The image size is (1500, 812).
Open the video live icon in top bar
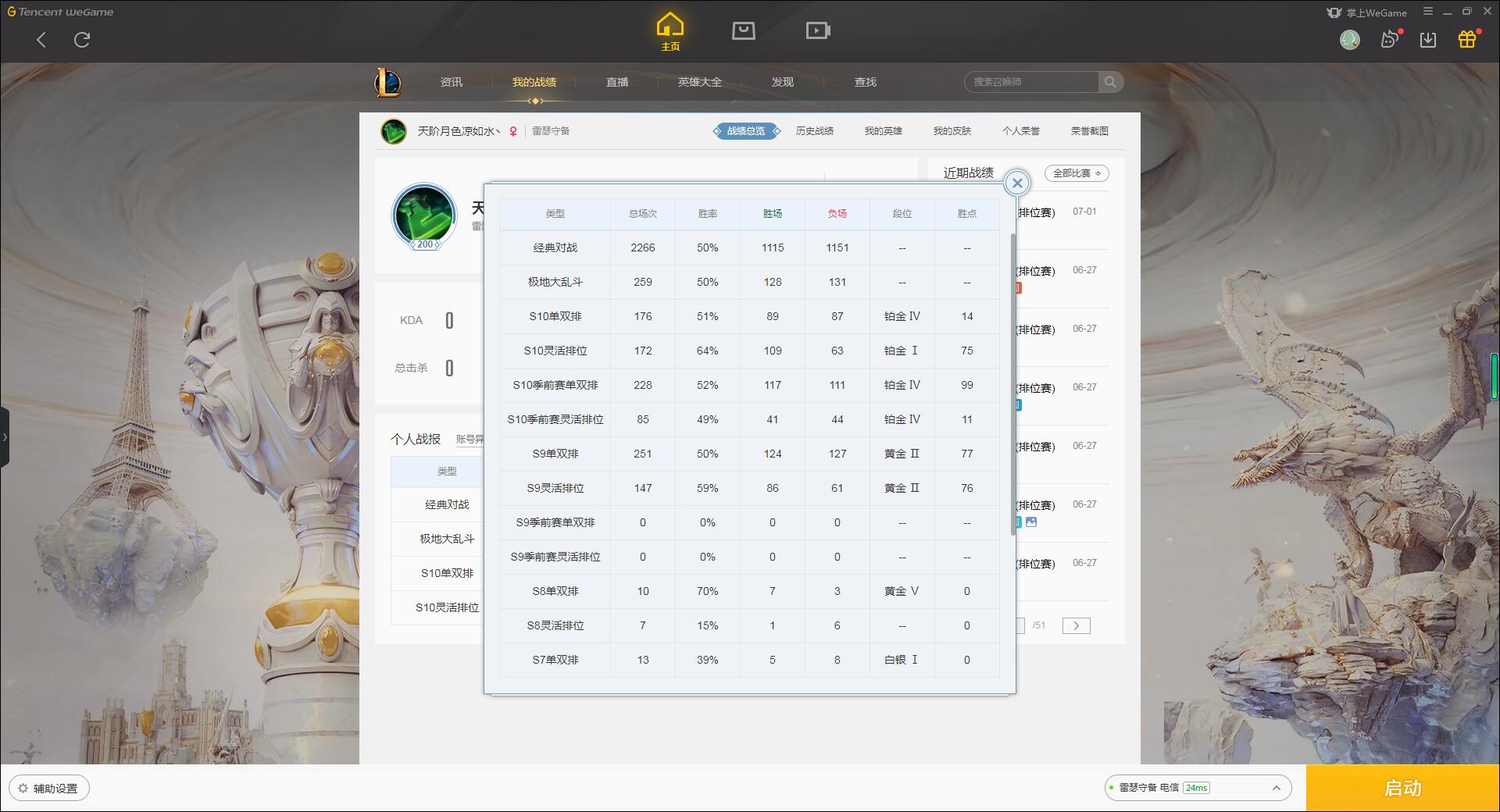click(x=818, y=30)
